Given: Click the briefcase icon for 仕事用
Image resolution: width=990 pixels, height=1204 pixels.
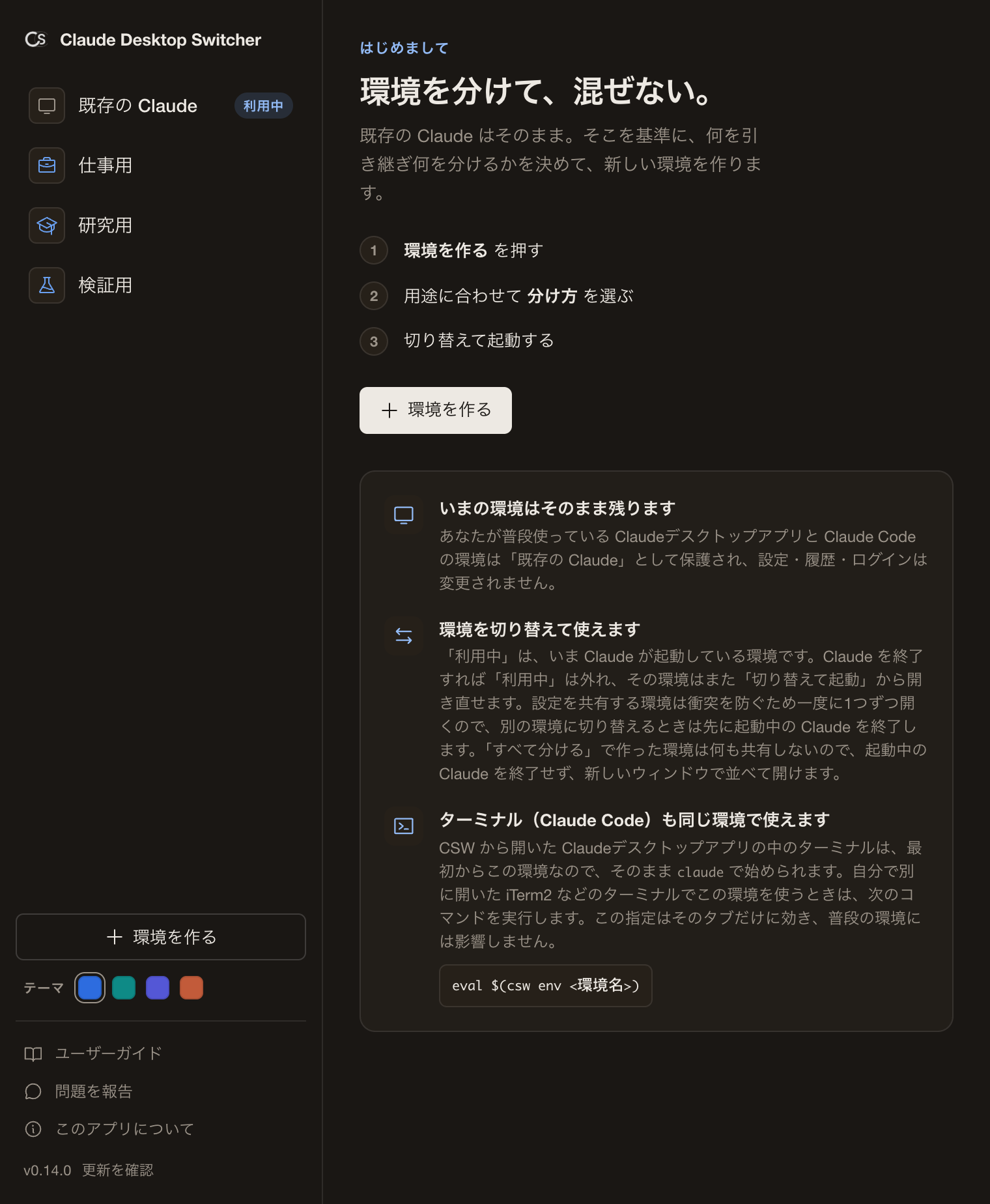Looking at the screenshot, I should click(x=47, y=165).
